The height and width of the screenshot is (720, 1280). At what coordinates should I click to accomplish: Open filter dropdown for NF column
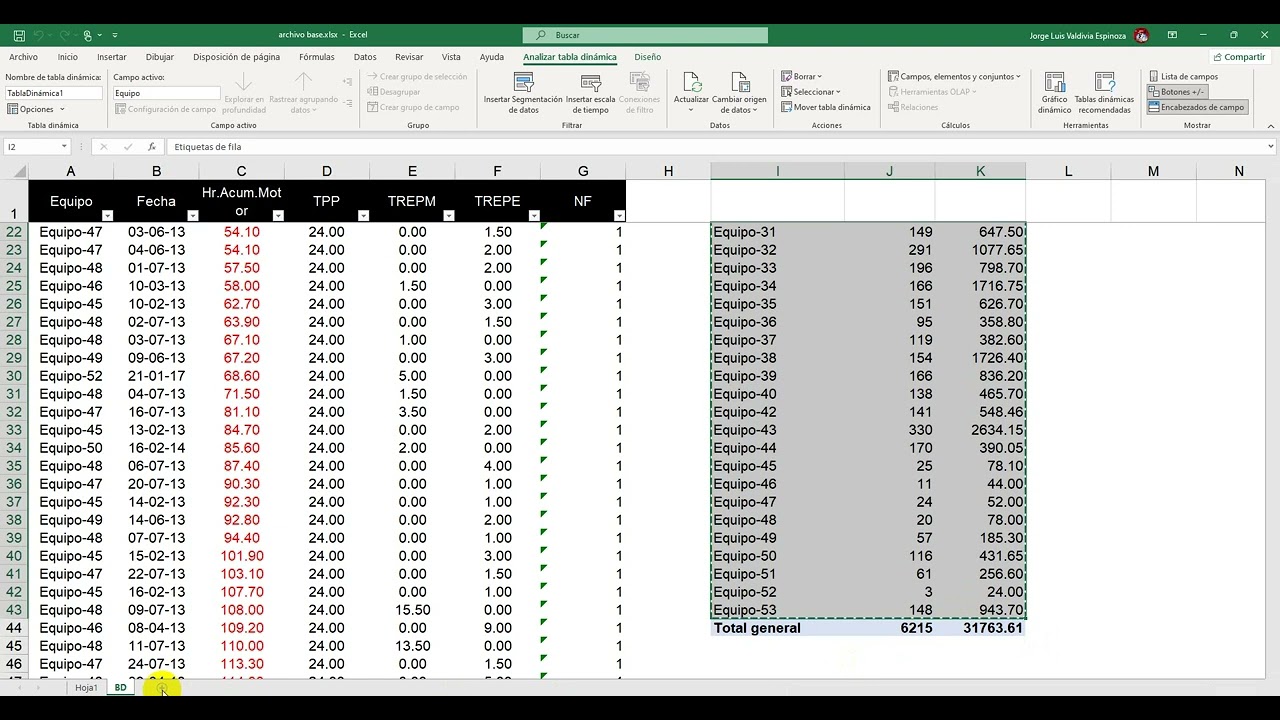pyautogui.click(x=619, y=216)
